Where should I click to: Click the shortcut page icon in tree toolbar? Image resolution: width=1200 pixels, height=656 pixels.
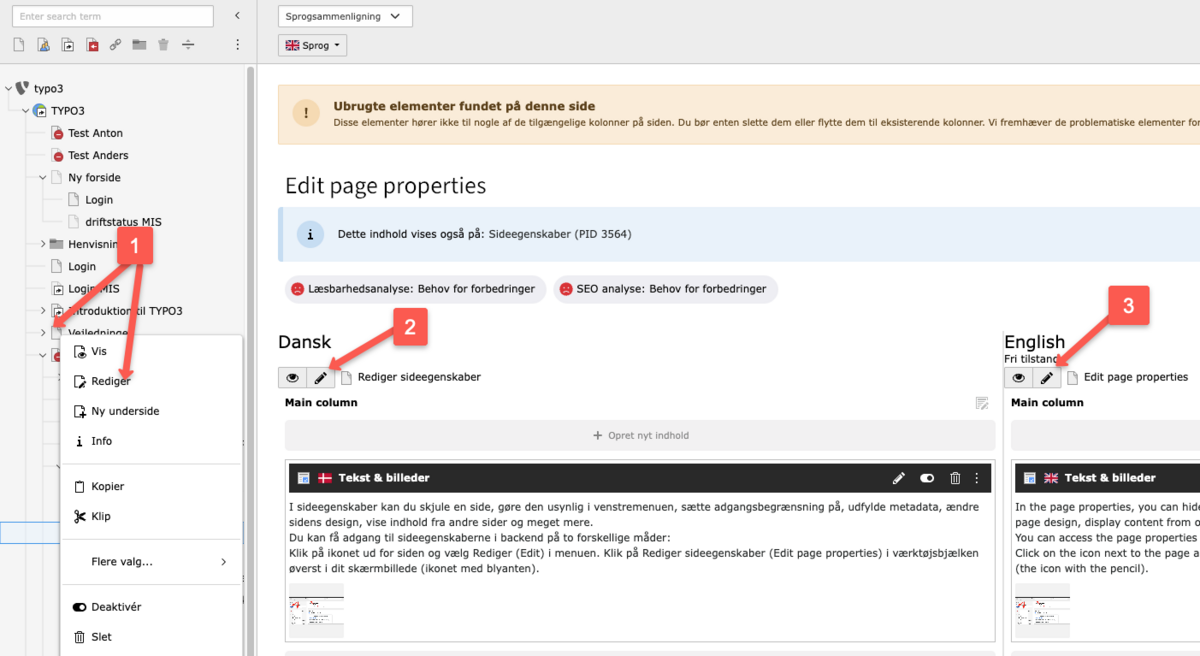pos(67,45)
